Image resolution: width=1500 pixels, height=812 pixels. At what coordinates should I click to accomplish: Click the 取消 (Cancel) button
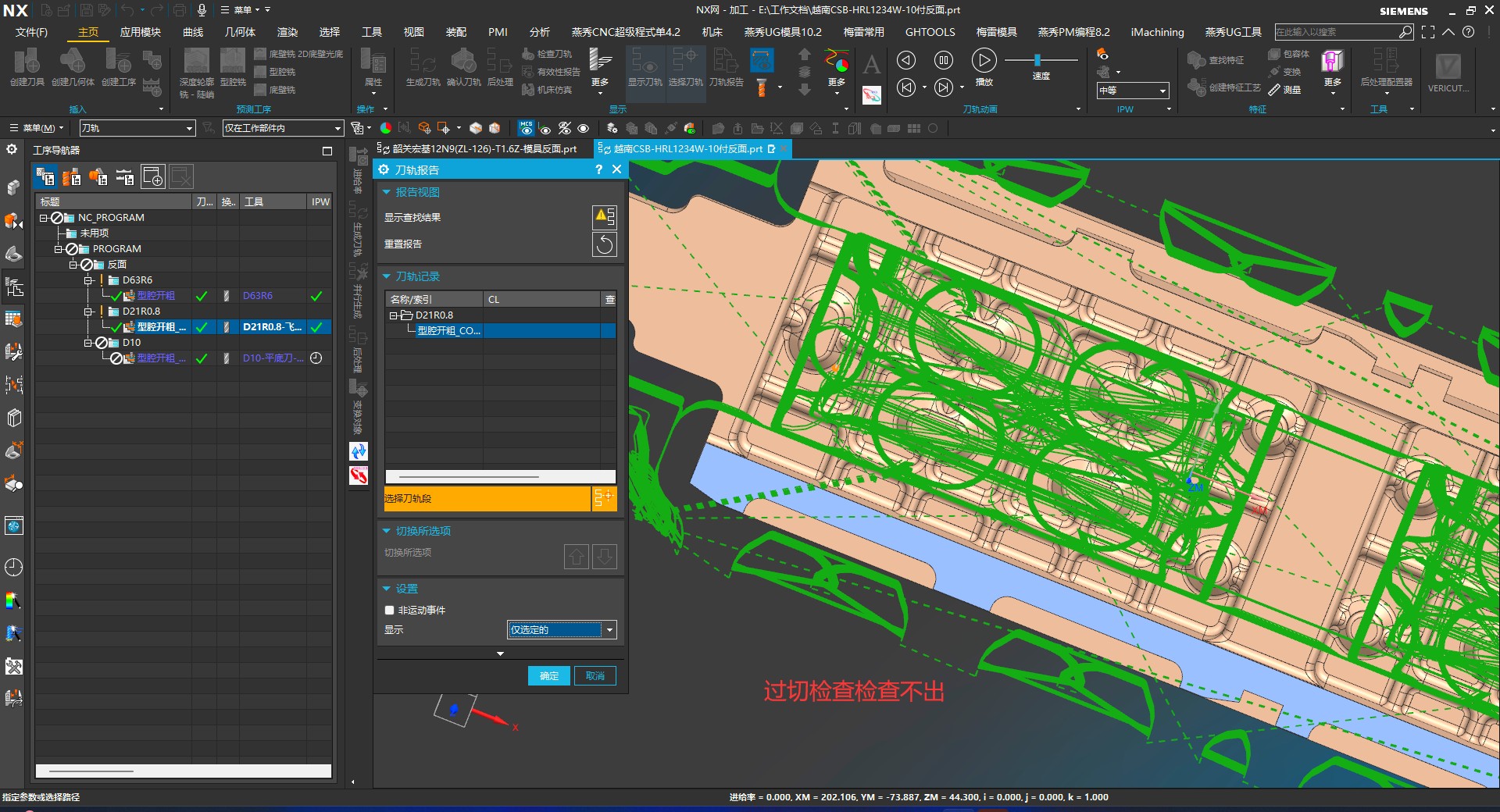[x=595, y=676]
